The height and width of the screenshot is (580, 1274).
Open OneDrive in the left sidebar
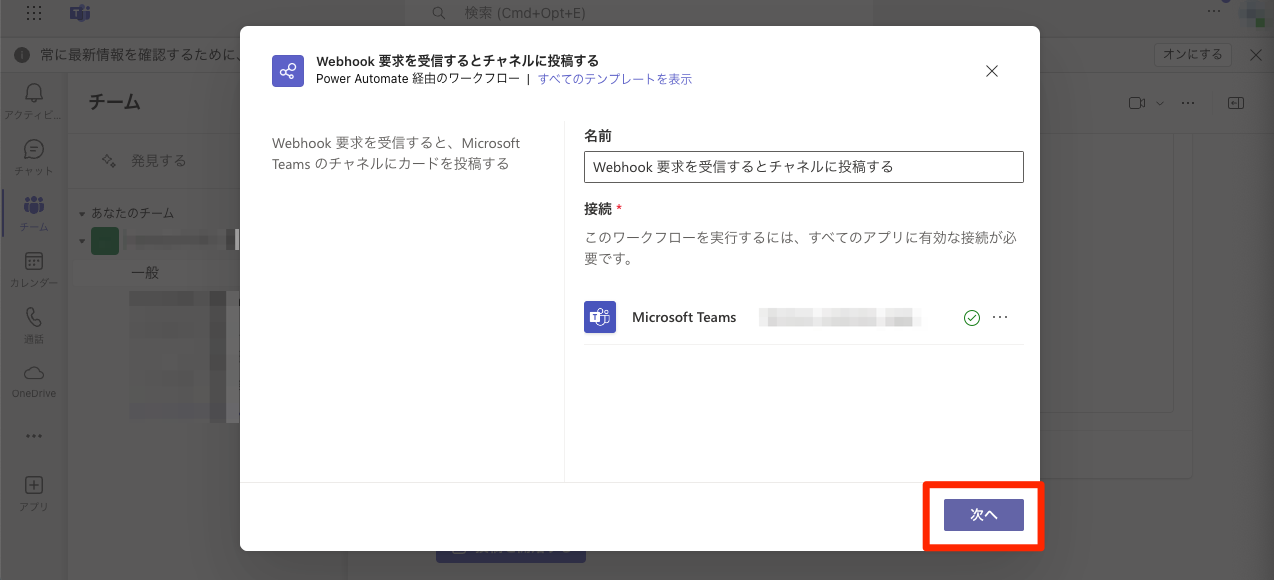34,381
